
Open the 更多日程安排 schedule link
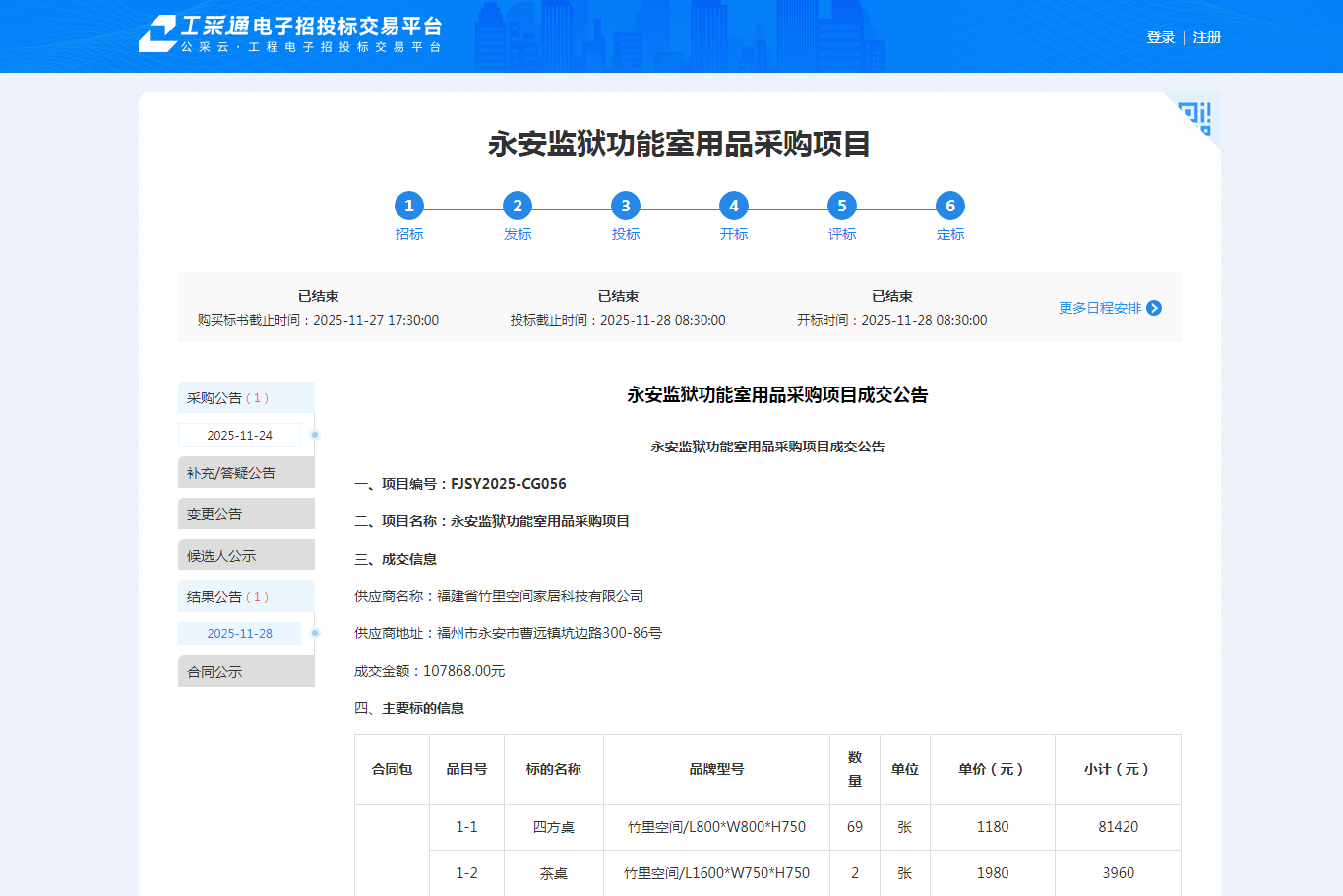tap(1099, 308)
